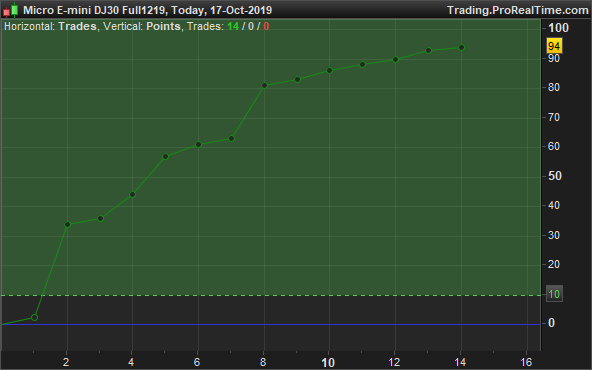Viewport: 592px width, 370px height.
Task: Click the blue zero baseline line
Action: pyautogui.click(x=271, y=324)
